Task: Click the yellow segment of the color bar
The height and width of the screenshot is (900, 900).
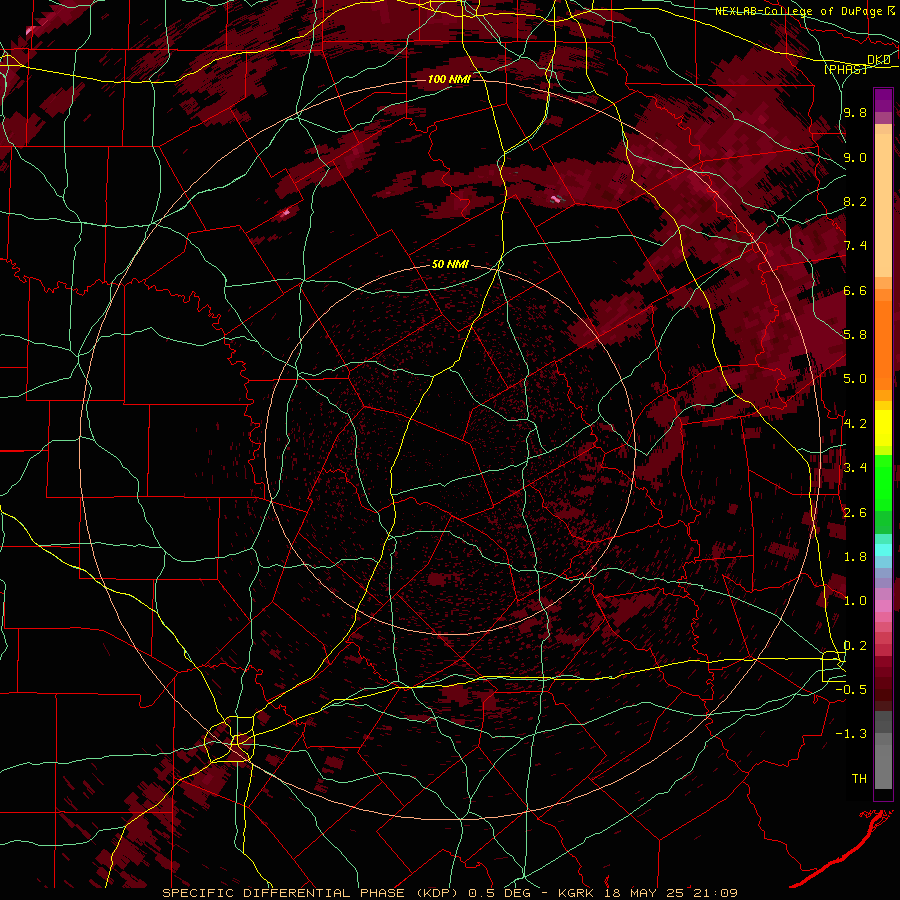Action: click(883, 428)
